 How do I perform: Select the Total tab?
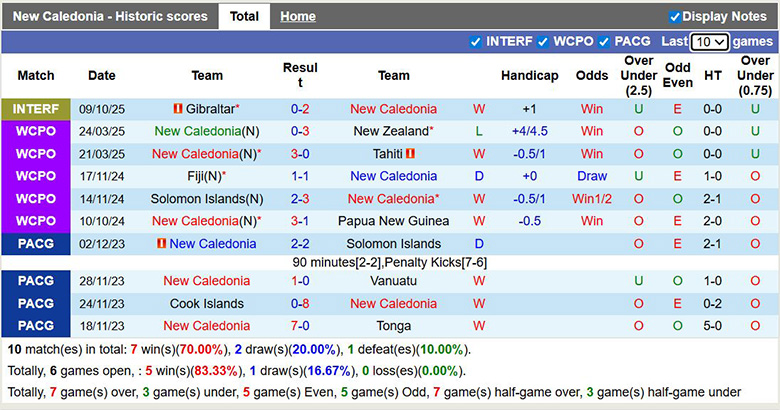(244, 17)
